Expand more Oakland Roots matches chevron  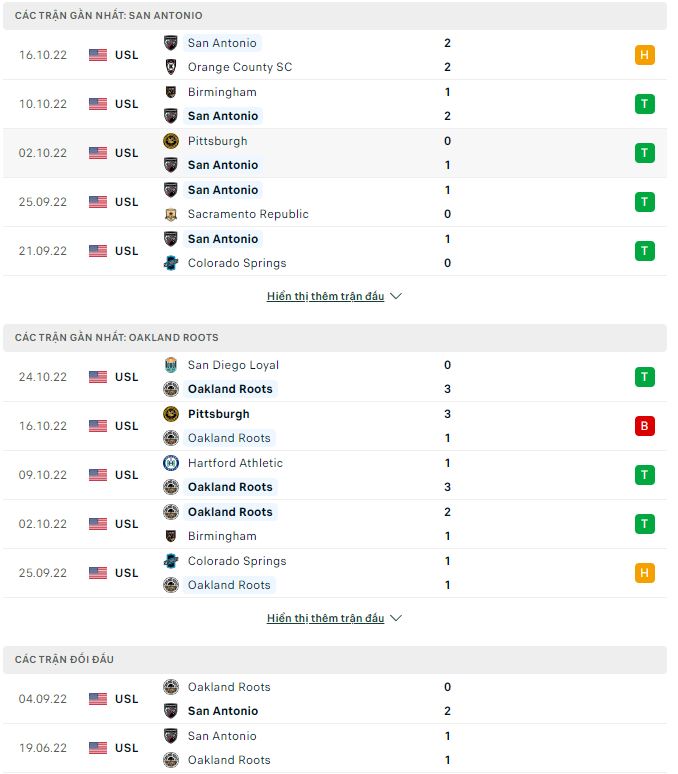tap(396, 619)
